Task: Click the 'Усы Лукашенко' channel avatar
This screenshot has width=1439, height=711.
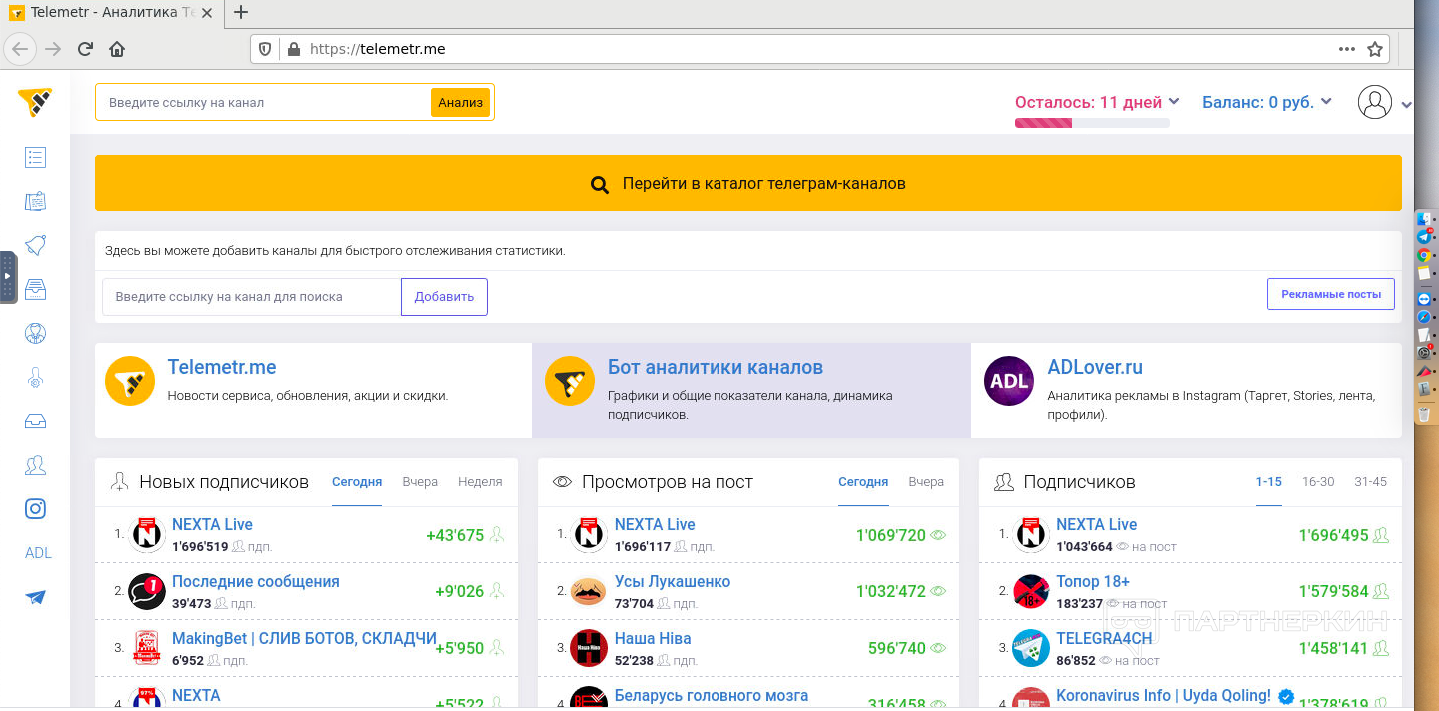Action: point(588,591)
